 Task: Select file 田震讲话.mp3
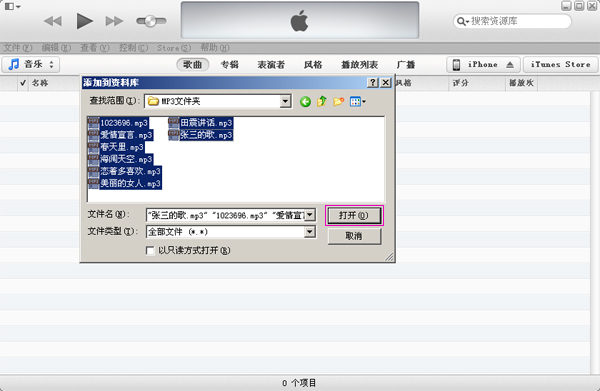206,123
